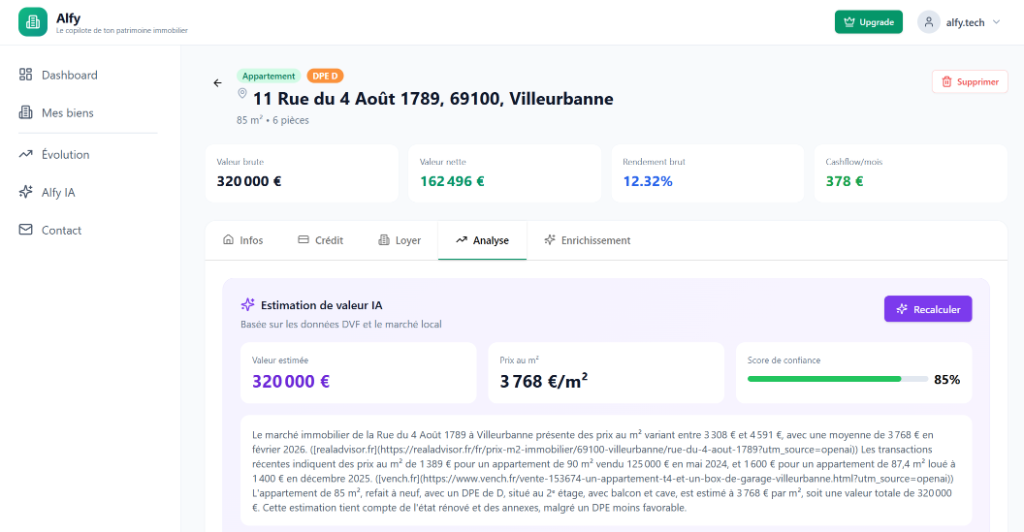The width and height of the screenshot is (1024, 532).
Task: Click the Recalculer button
Action: pos(928,309)
